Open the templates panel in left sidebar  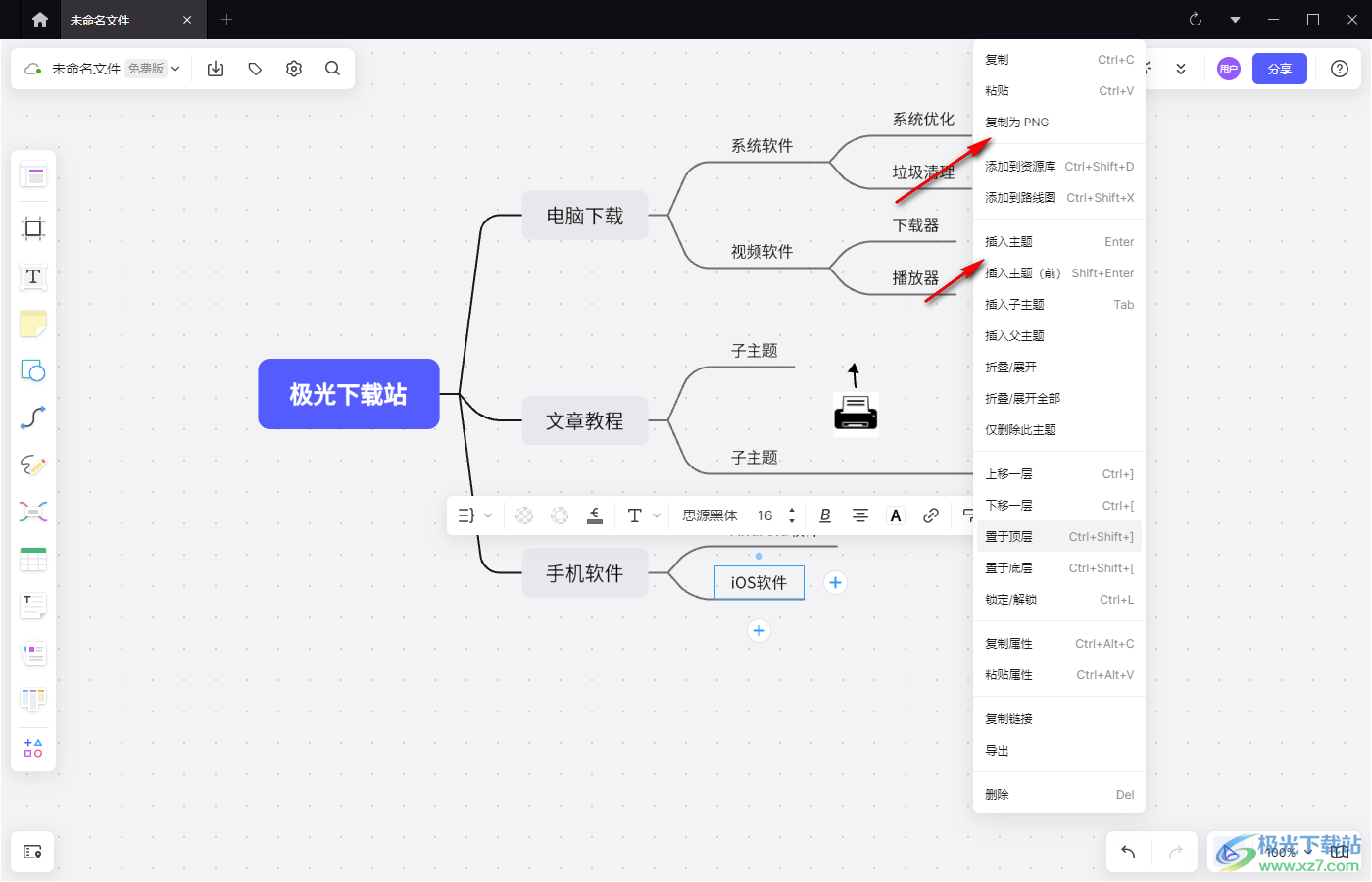[33, 175]
